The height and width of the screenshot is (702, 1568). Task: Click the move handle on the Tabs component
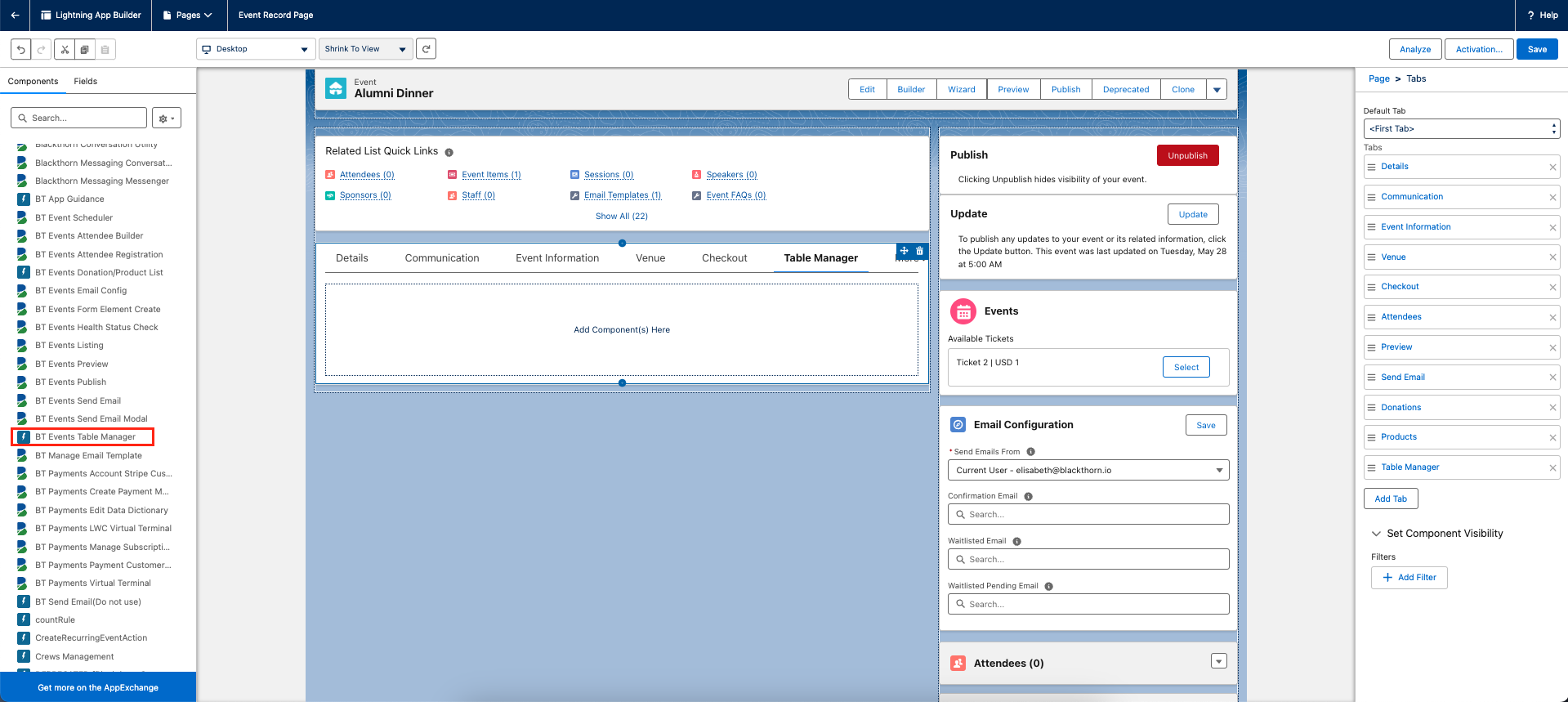point(905,251)
